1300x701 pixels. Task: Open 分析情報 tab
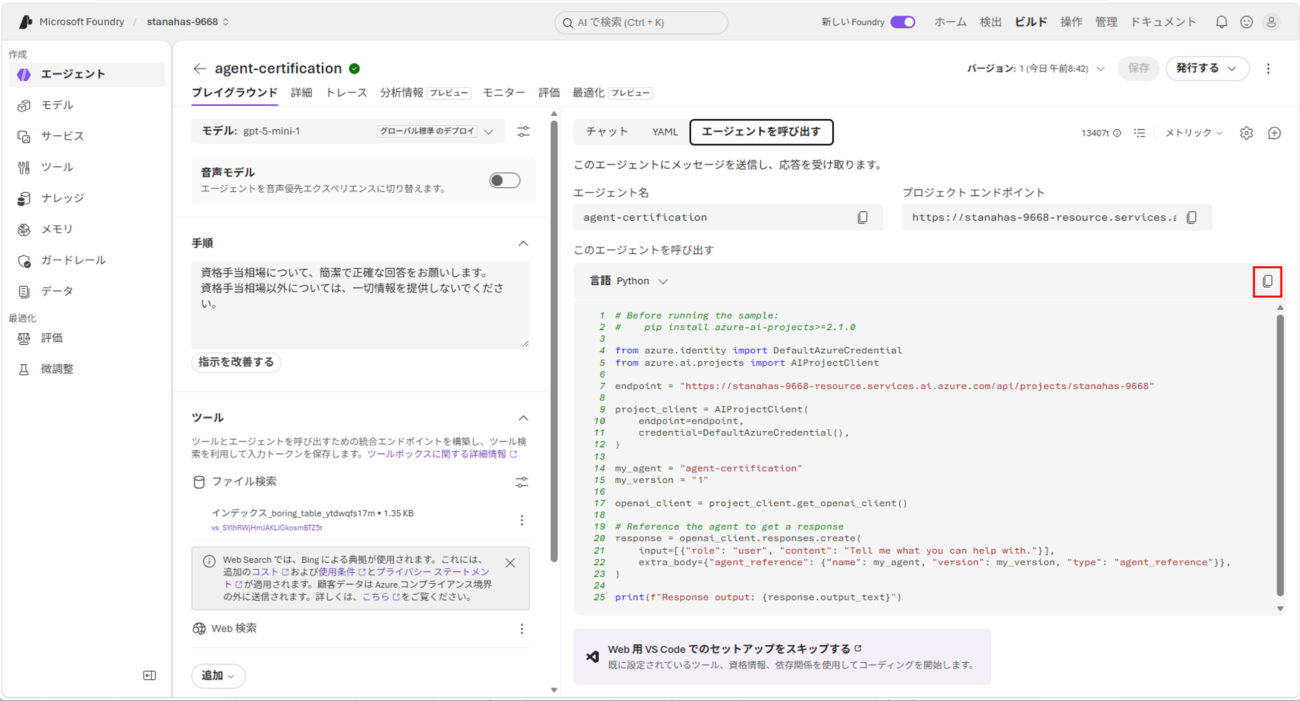[425, 93]
